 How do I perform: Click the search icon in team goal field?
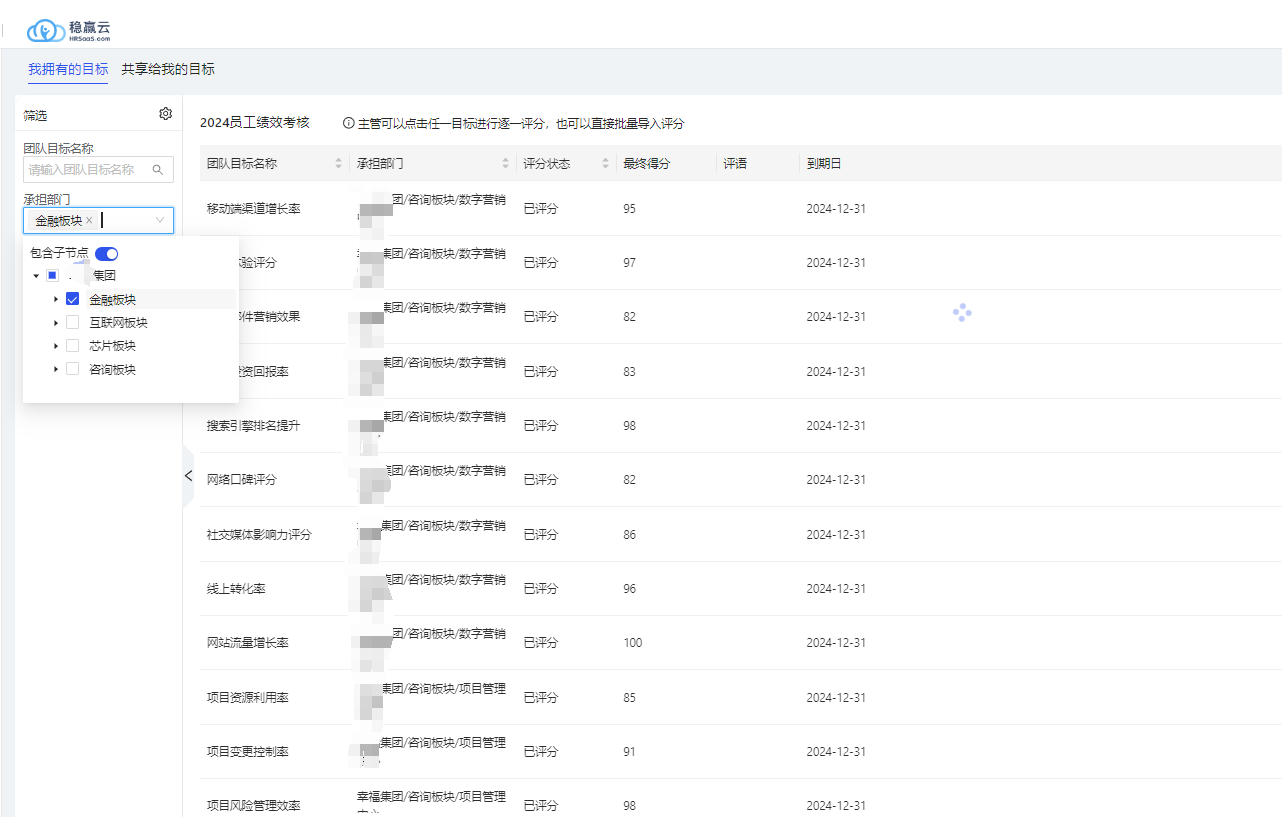pos(158,170)
